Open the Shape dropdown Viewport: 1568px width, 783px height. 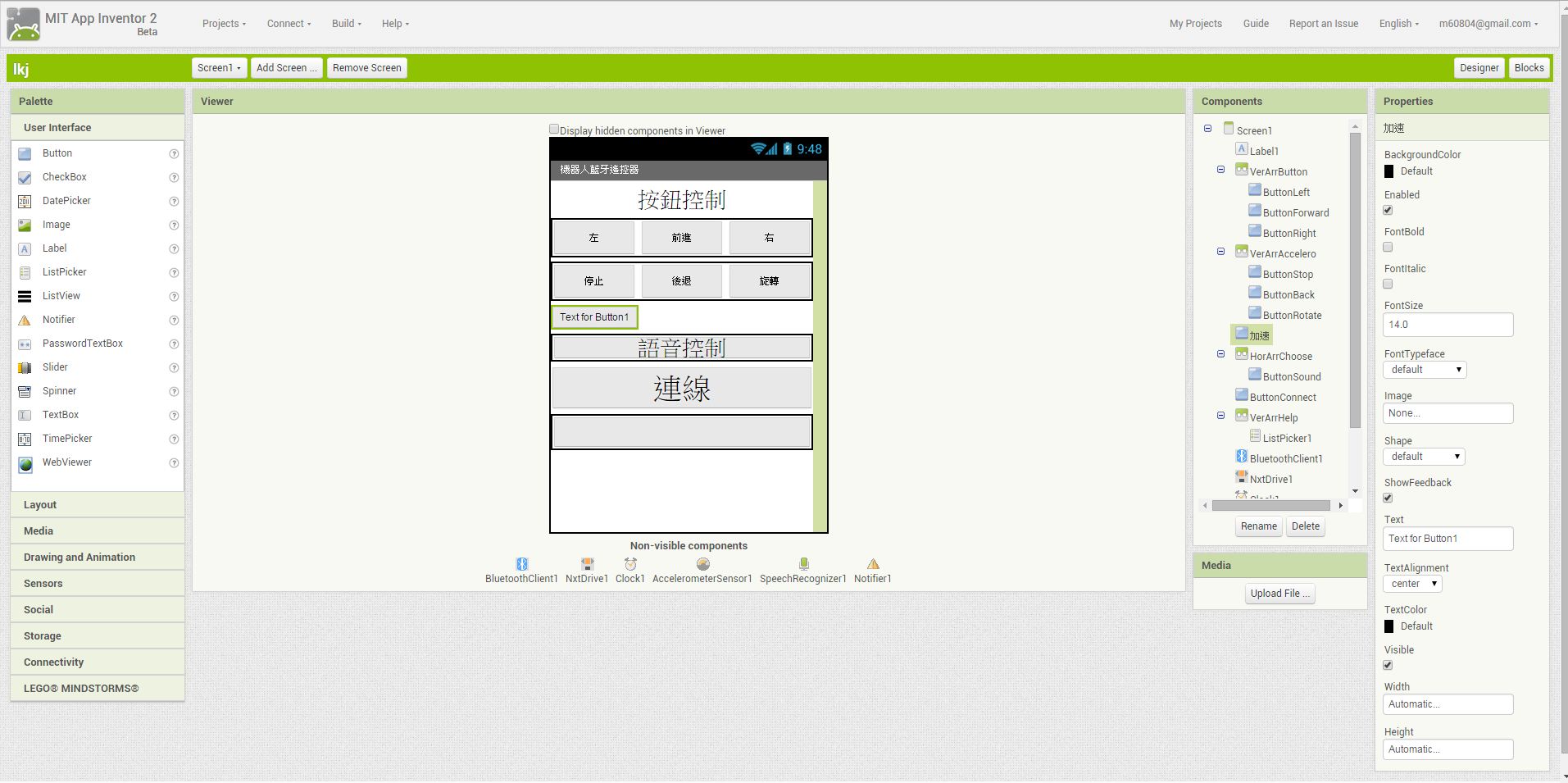click(1424, 457)
